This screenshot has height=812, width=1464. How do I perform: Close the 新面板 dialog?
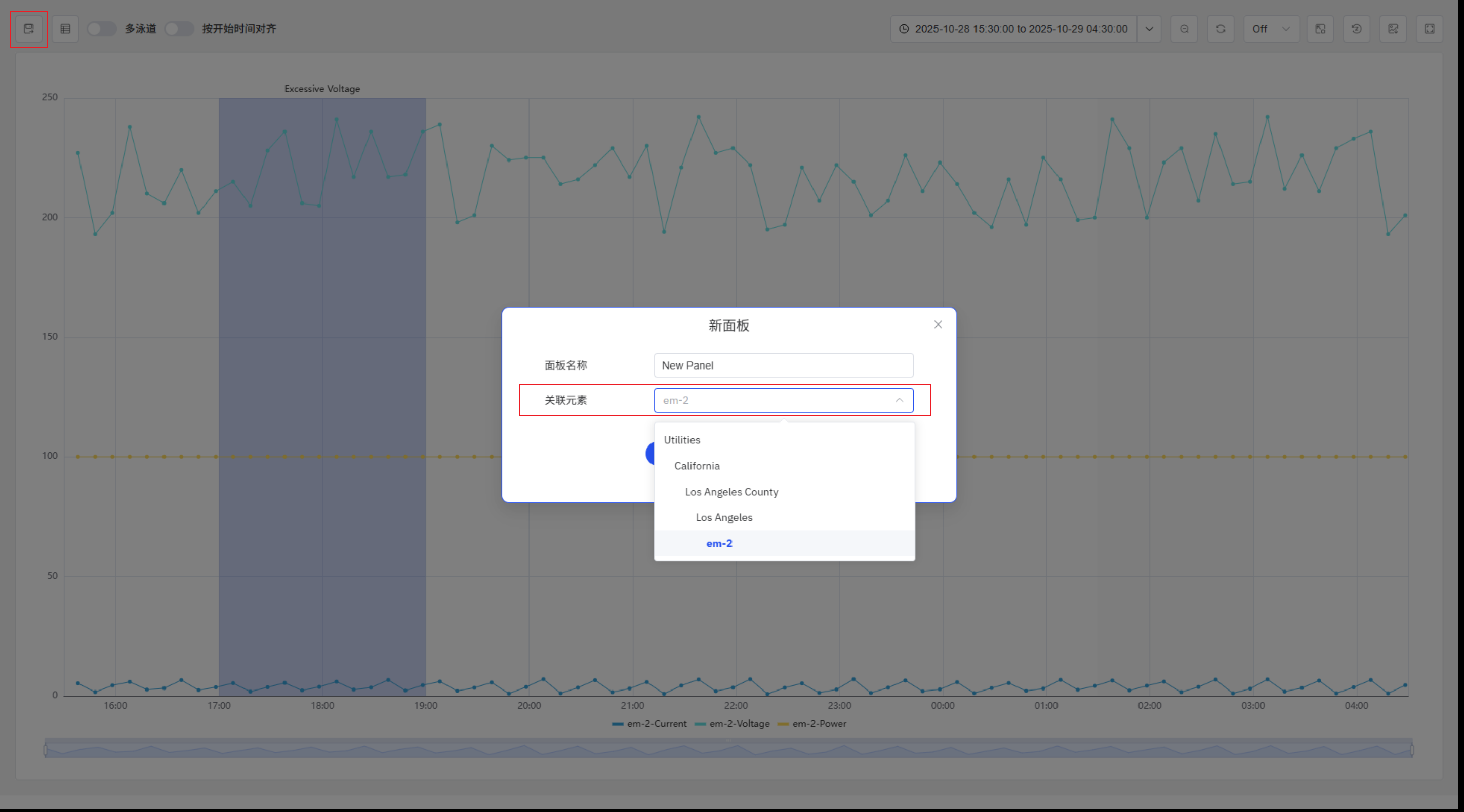point(938,324)
